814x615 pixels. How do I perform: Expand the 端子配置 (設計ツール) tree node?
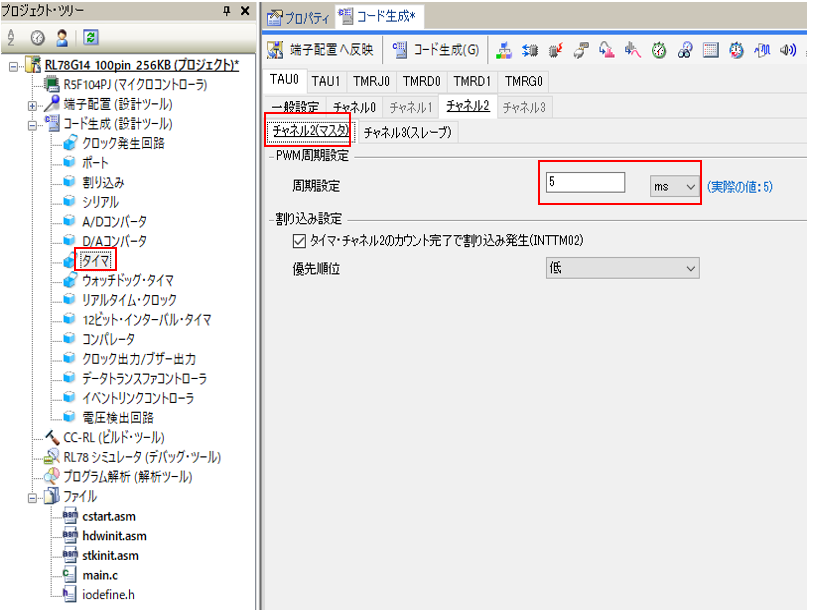click(32, 104)
